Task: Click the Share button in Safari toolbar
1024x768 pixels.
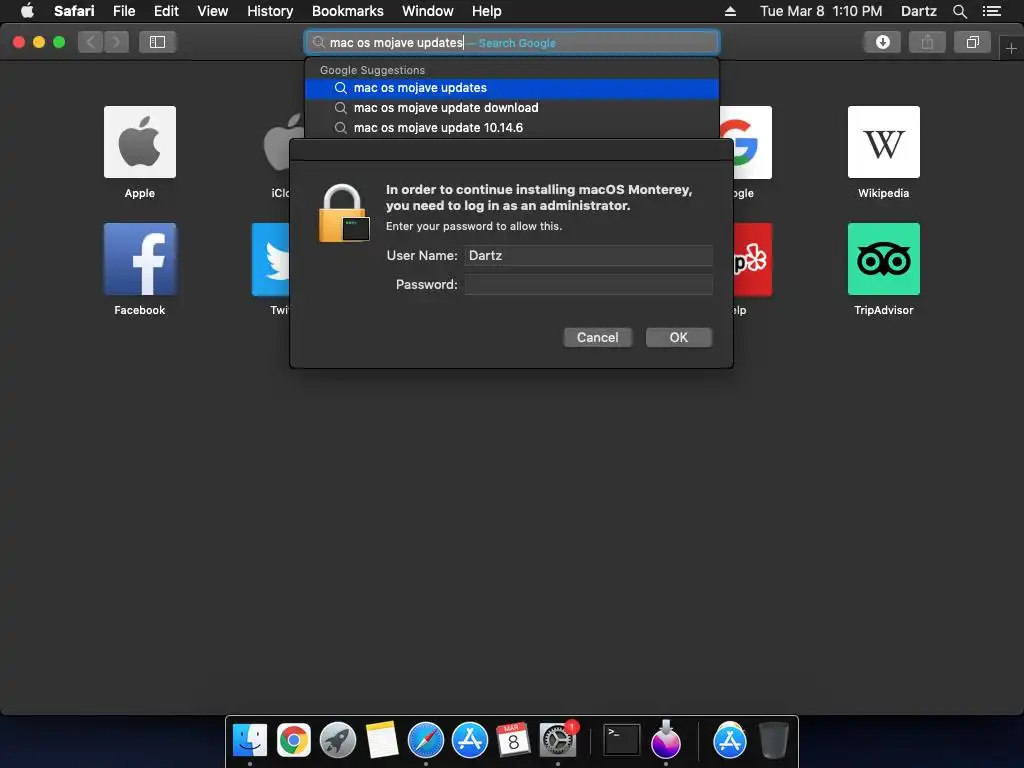Action: (x=927, y=42)
